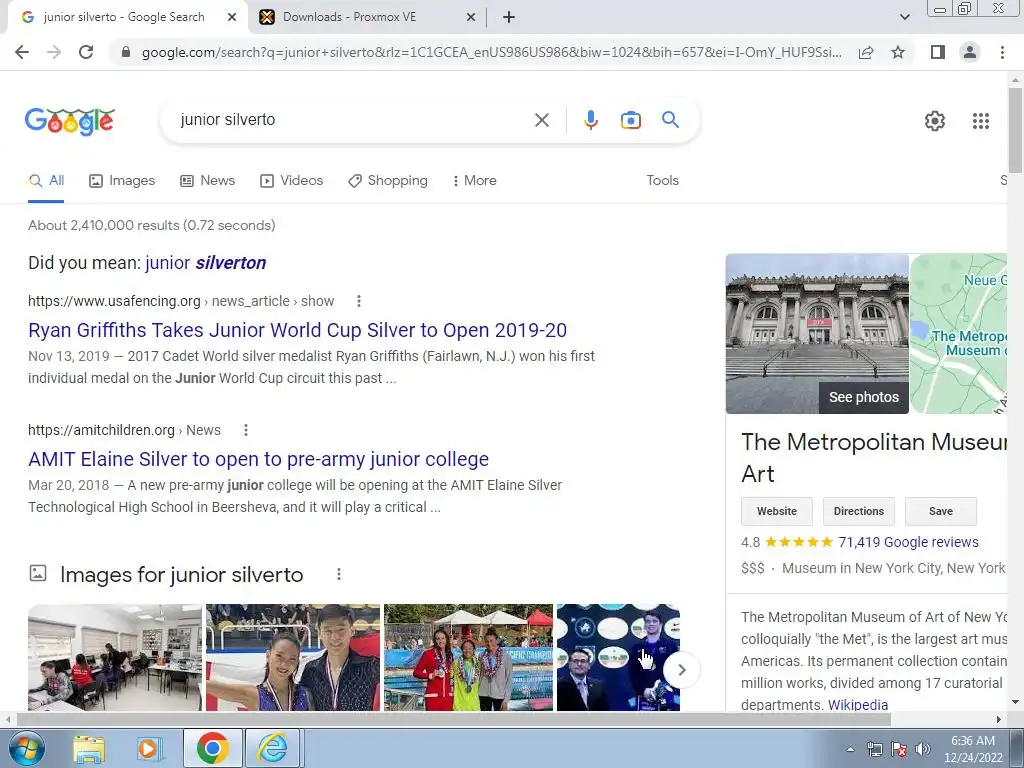Clear the search query with X
Viewport: 1024px width, 768px height.
[541, 120]
